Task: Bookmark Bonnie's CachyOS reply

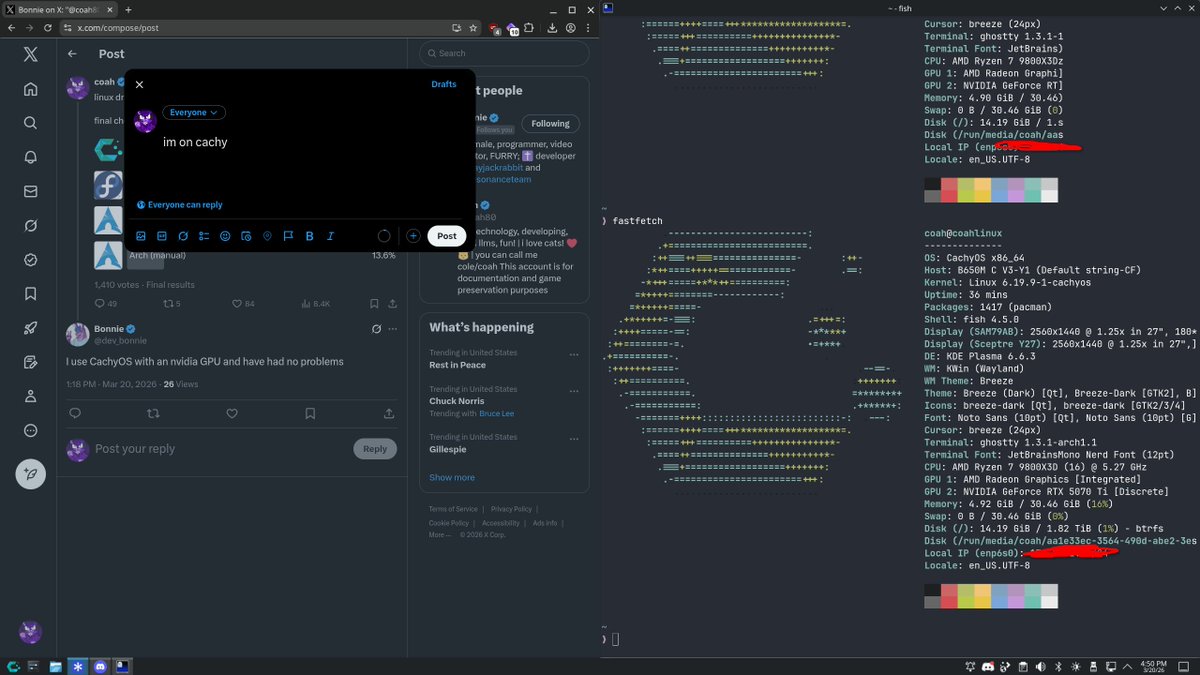Action: [x=310, y=414]
